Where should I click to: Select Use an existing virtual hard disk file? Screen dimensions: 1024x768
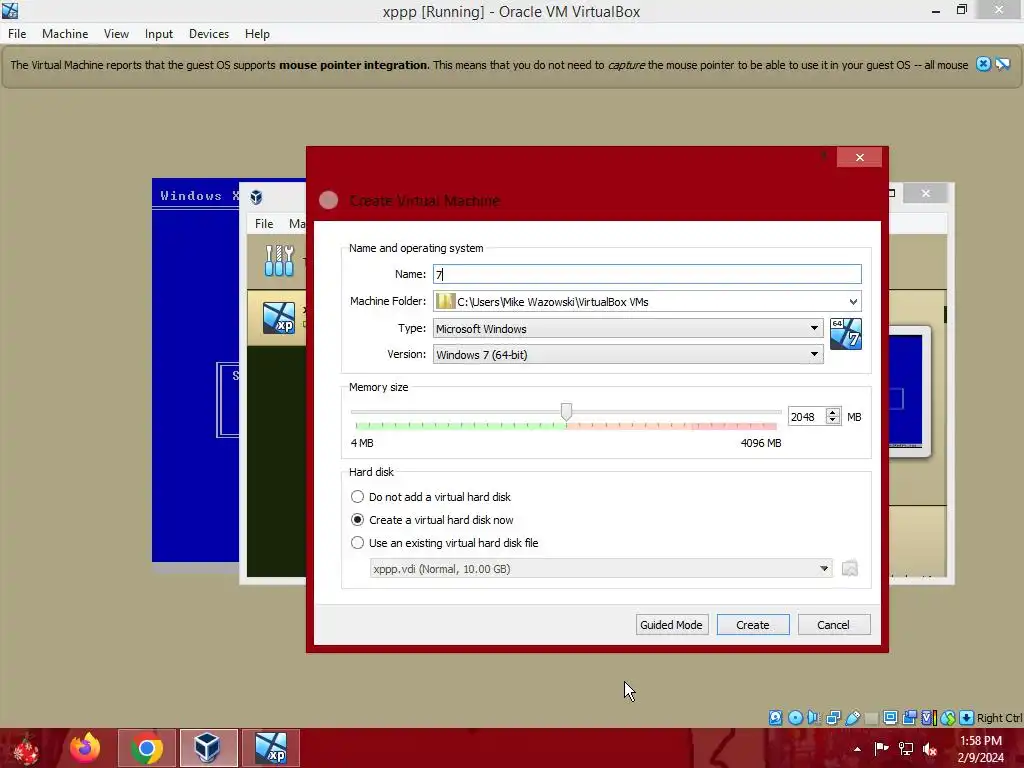pos(445,543)
